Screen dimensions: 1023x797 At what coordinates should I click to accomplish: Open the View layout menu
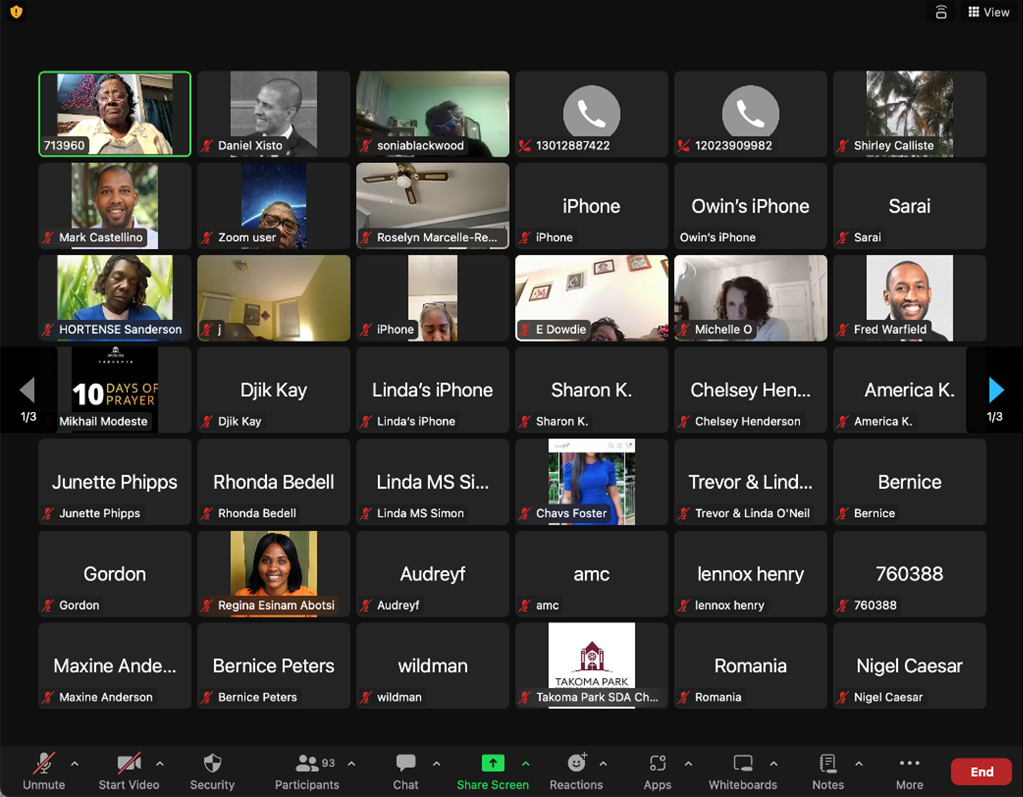pos(988,12)
